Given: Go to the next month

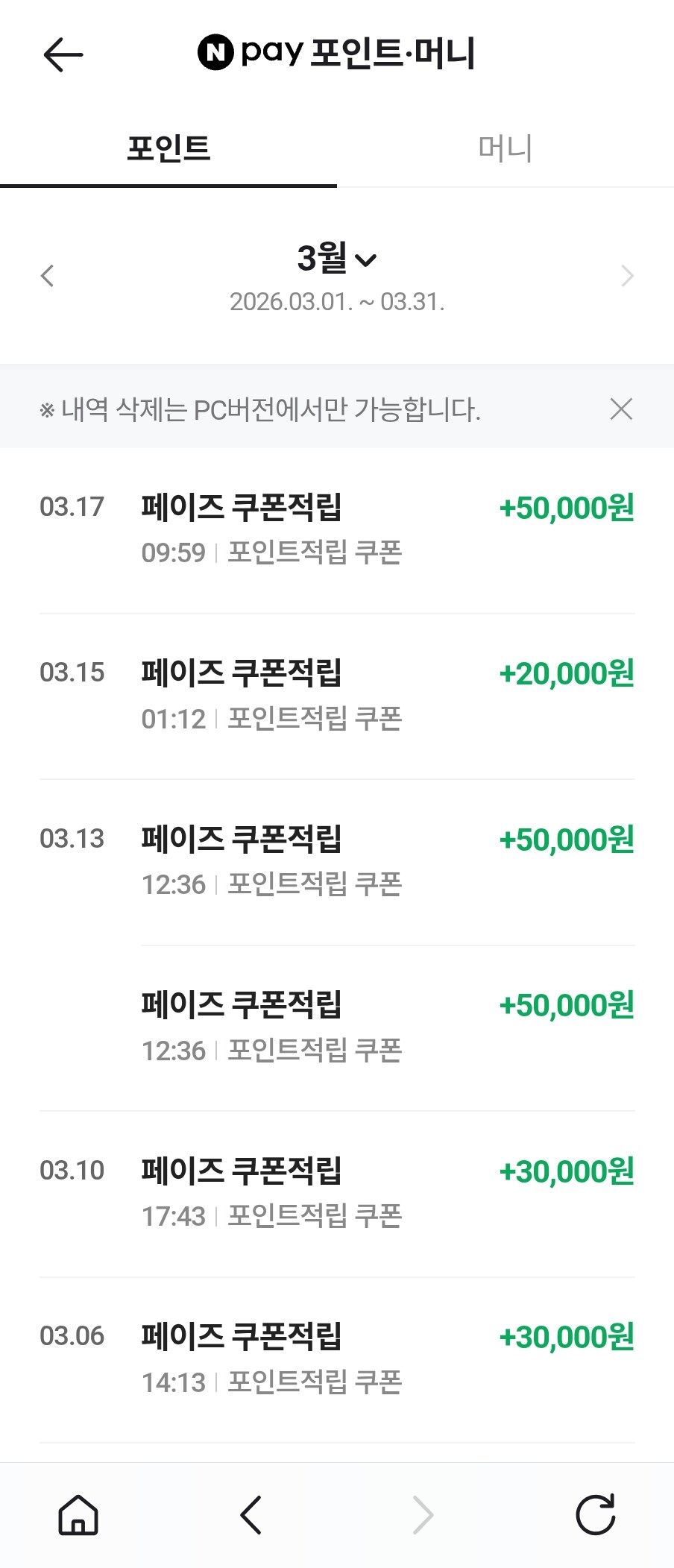Looking at the screenshot, I should click(627, 276).
